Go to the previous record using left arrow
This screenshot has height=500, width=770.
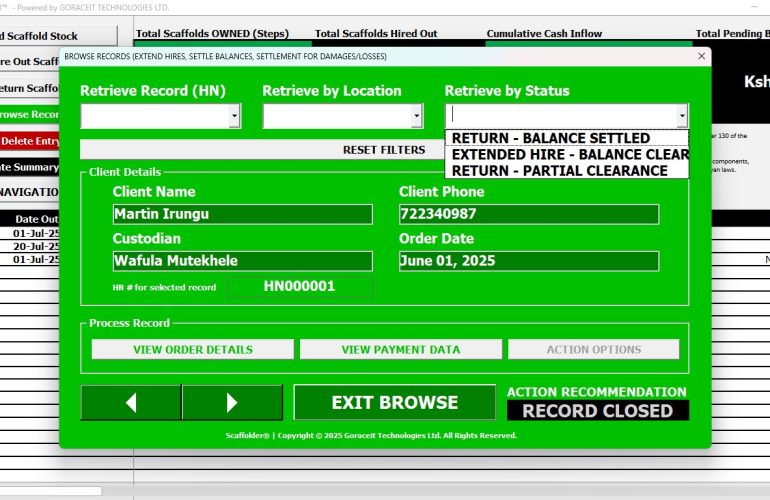coord(130,402)
